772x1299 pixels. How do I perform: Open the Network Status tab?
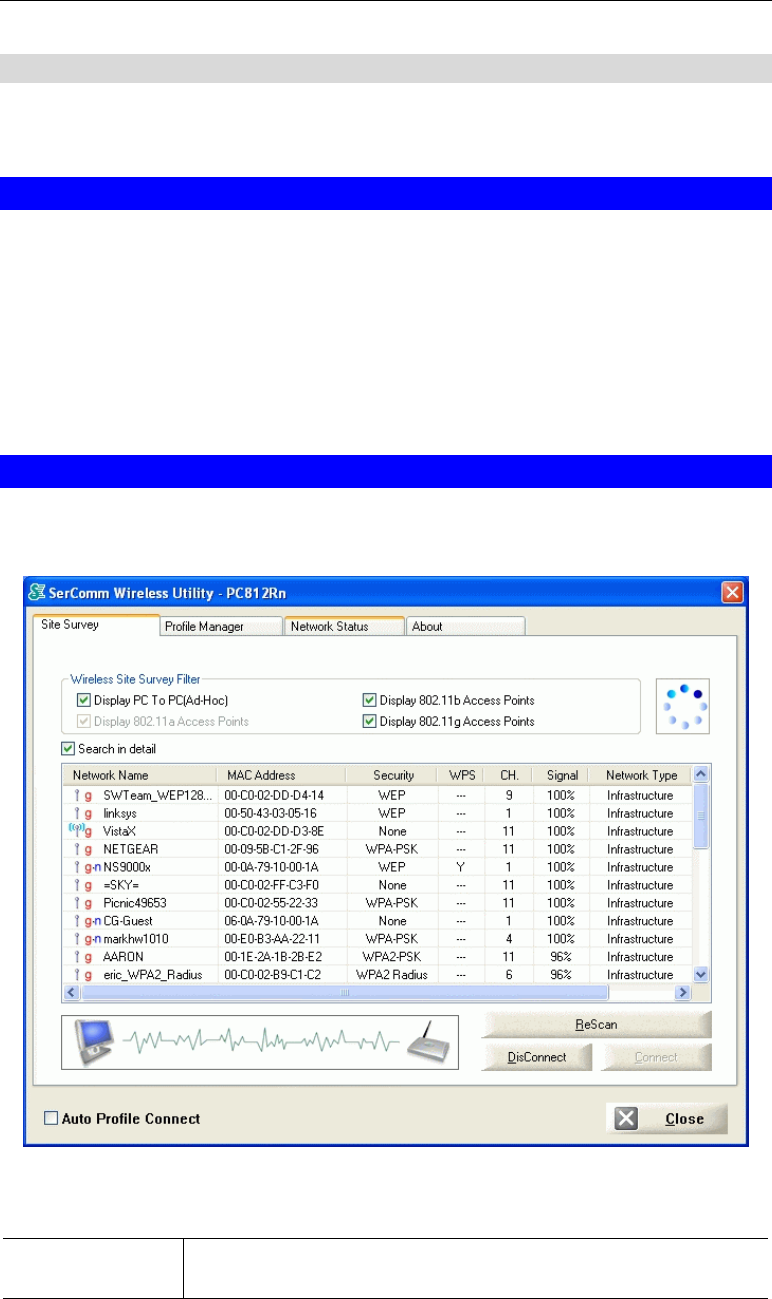344,627
